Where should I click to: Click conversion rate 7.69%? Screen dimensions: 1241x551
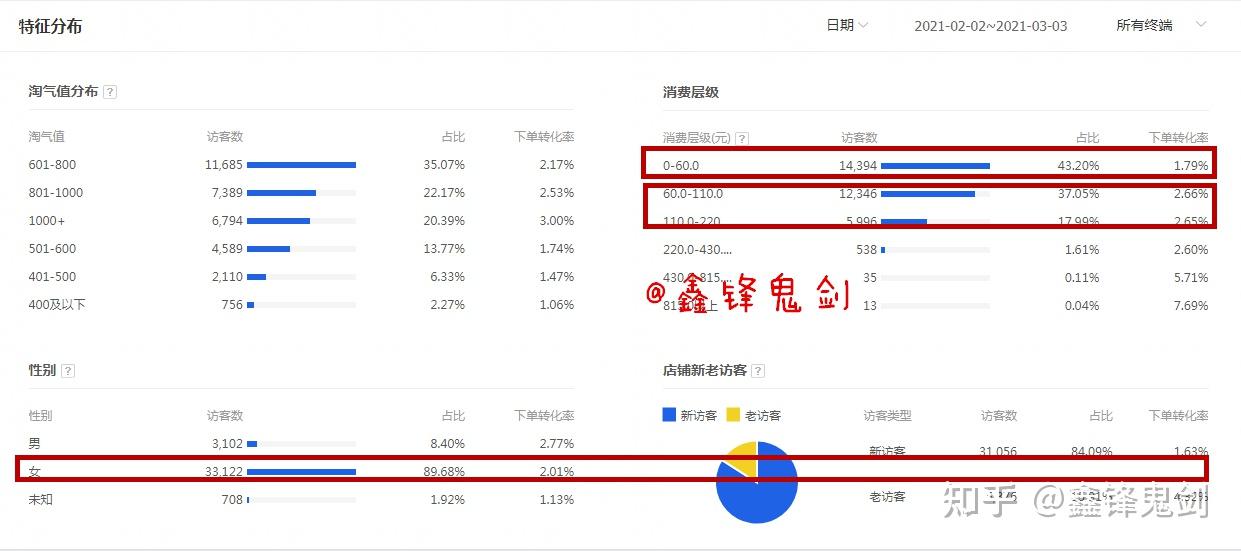[x=1190, y=306]
